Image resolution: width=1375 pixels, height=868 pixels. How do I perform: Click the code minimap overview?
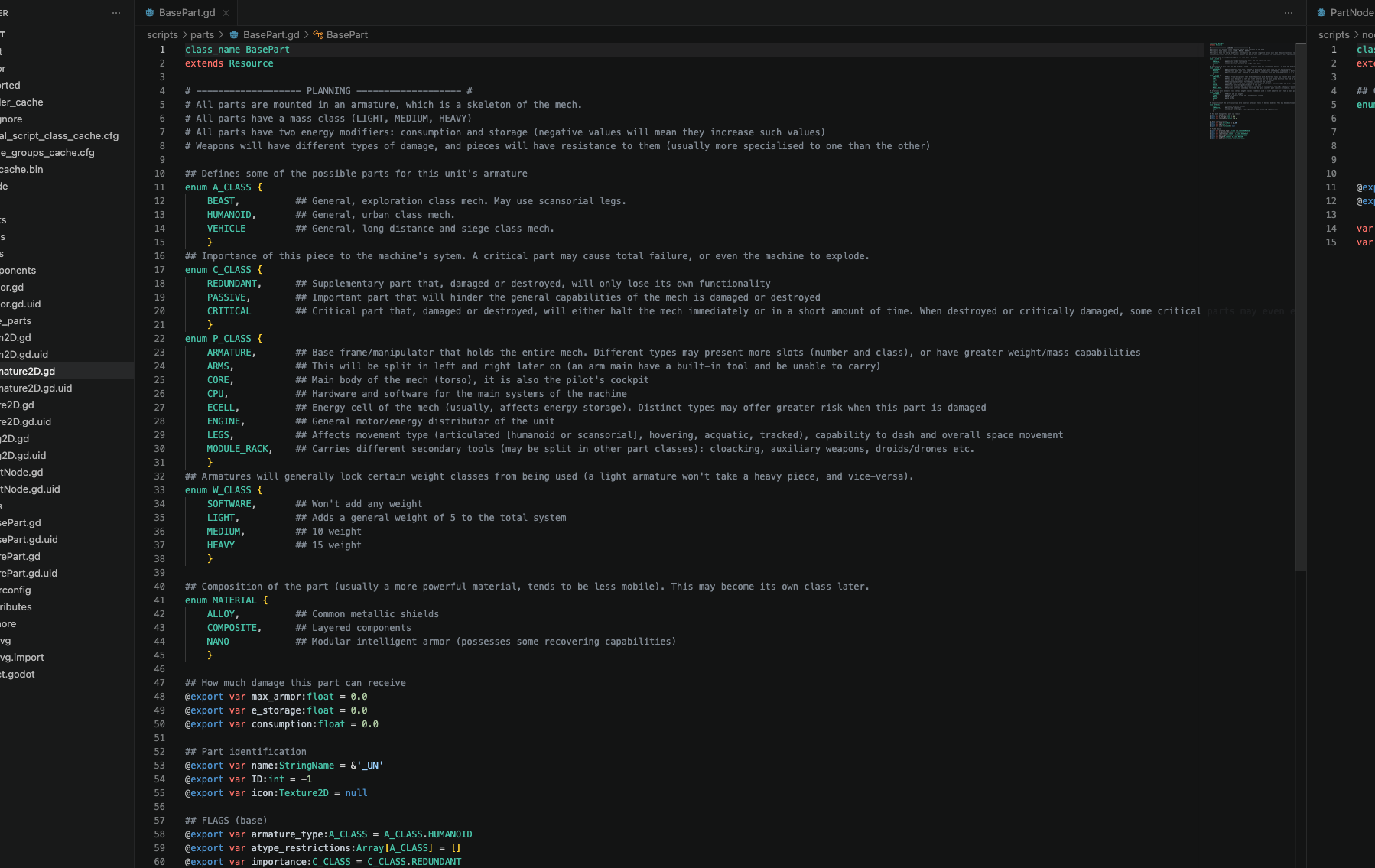pos(1252,91)
